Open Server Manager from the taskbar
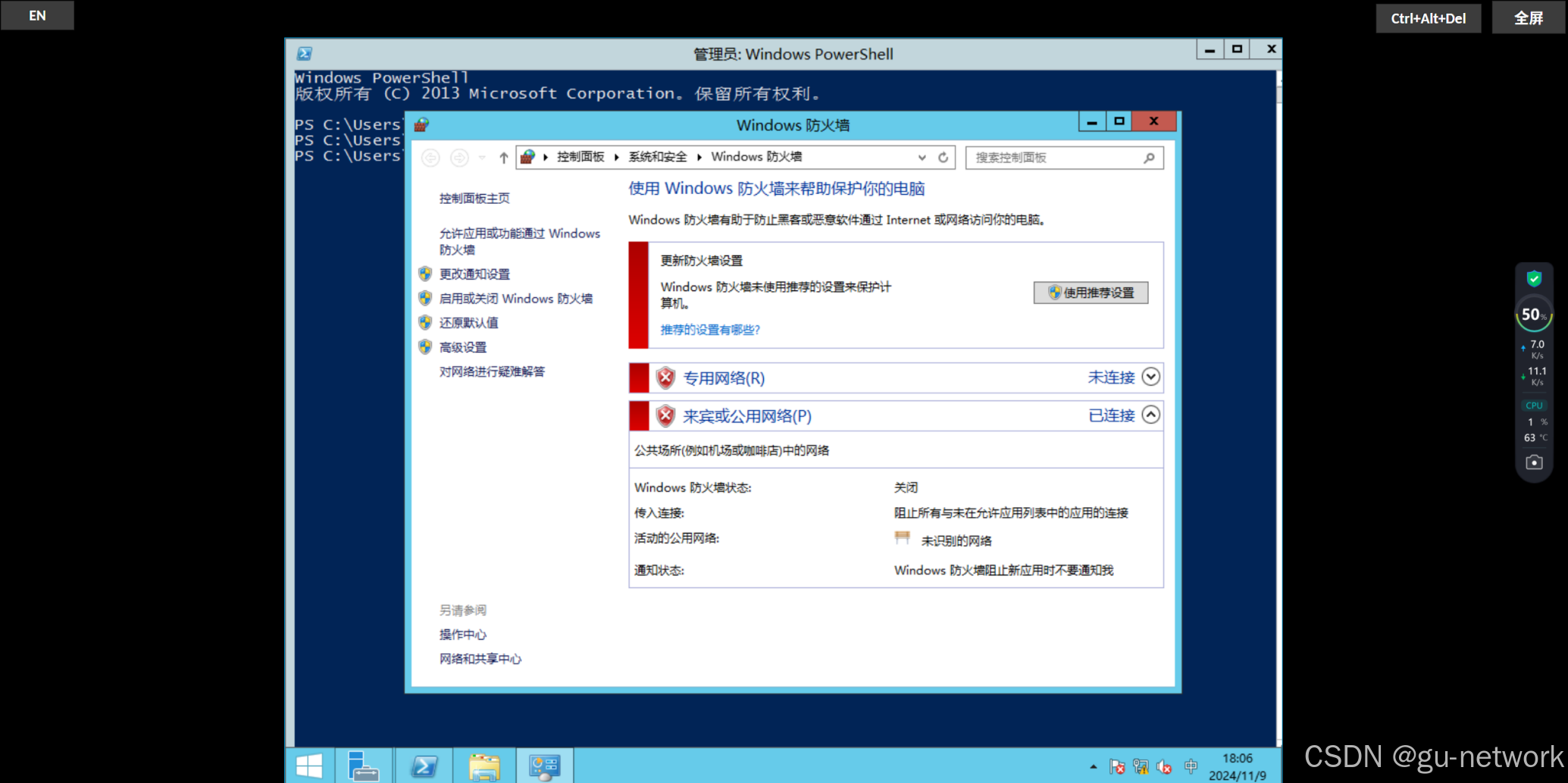 coord(363,766)
